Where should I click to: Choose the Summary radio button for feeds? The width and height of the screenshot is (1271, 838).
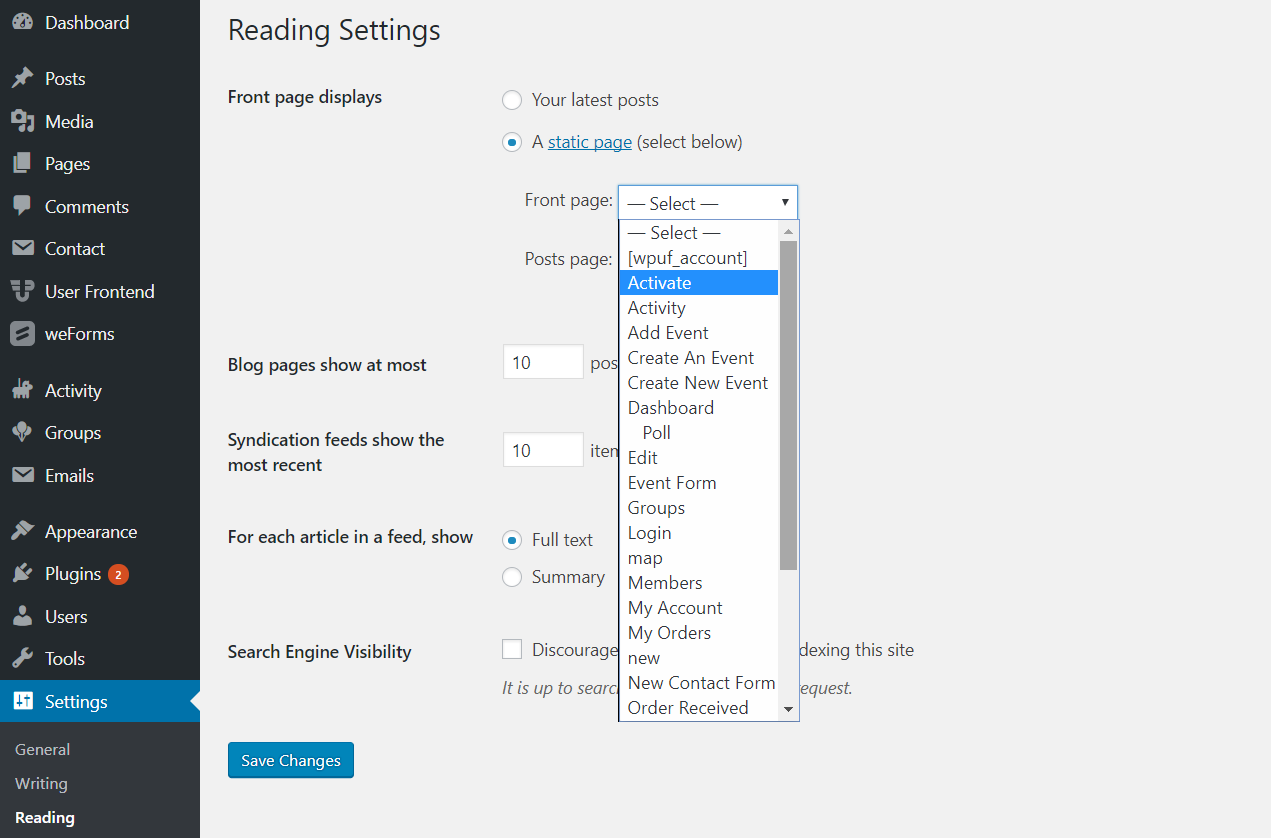512,577
